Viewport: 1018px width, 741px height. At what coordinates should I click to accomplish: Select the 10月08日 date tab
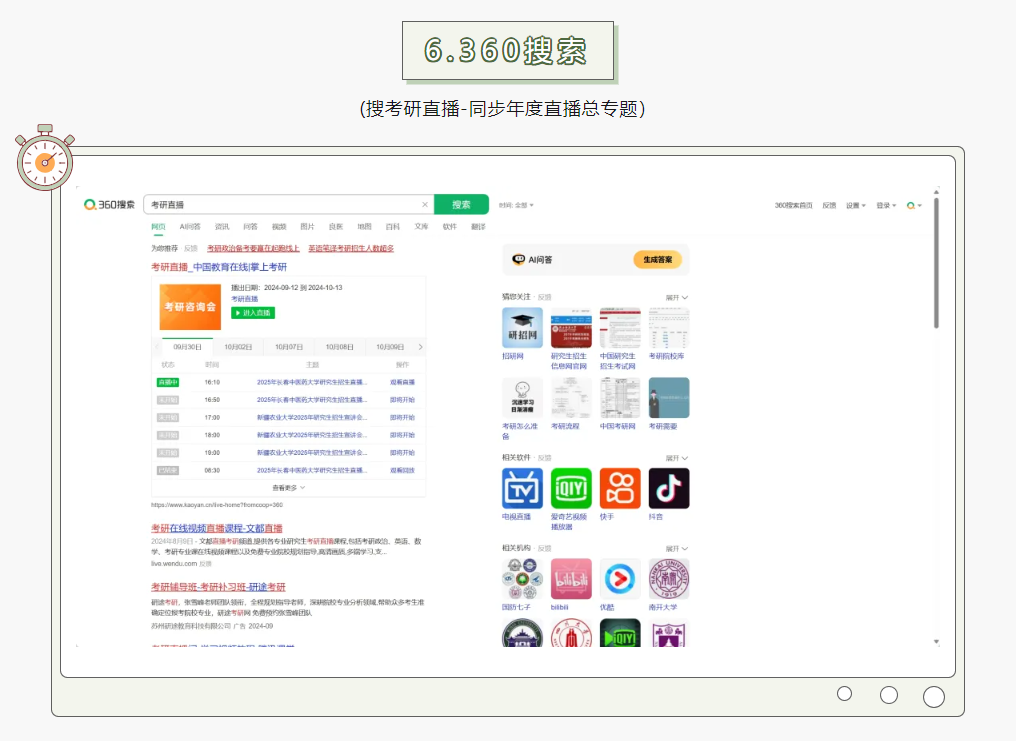(x=340, y=347)
